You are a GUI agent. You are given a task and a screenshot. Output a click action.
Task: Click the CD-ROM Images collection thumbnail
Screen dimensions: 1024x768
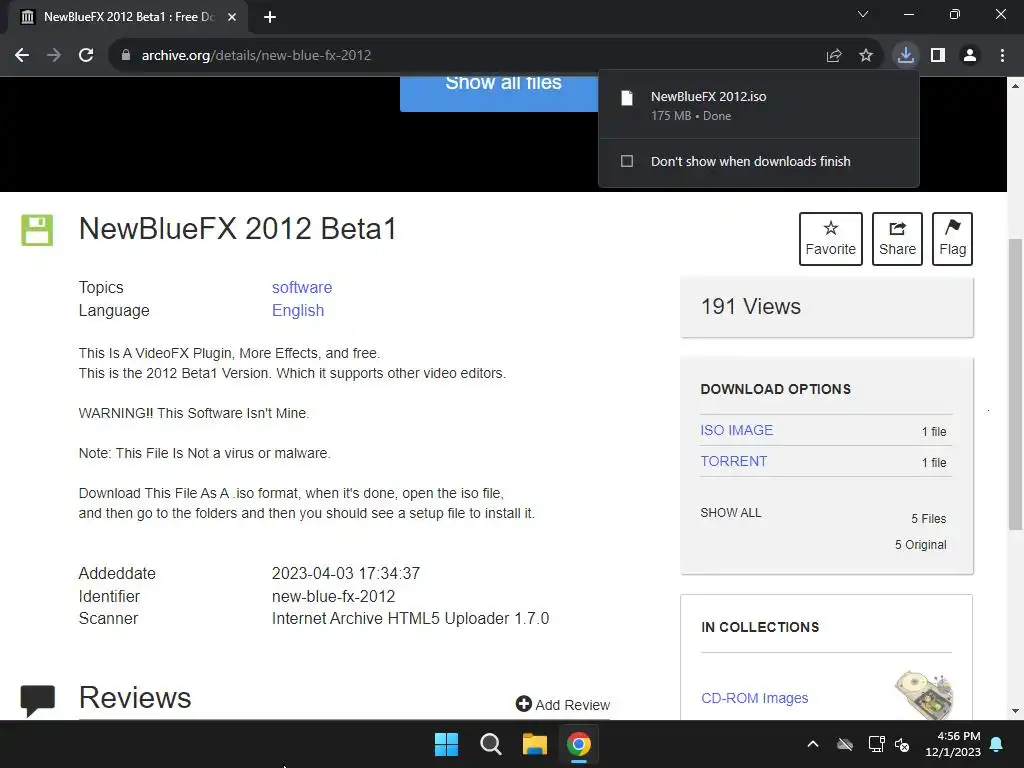pyautogui.click(x=924, y=695)
